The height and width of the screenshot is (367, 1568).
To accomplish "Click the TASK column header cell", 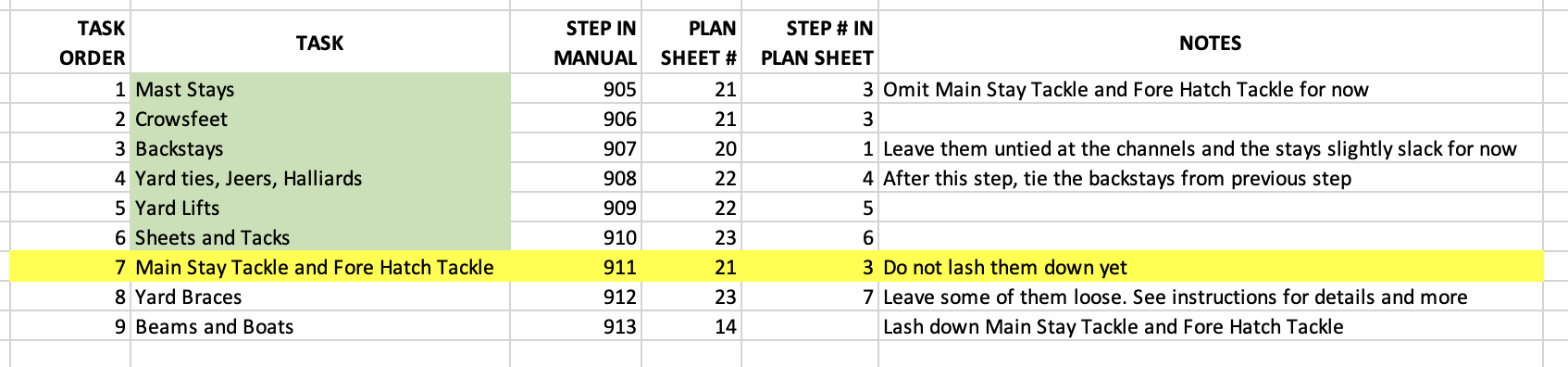I will point(320,43).
